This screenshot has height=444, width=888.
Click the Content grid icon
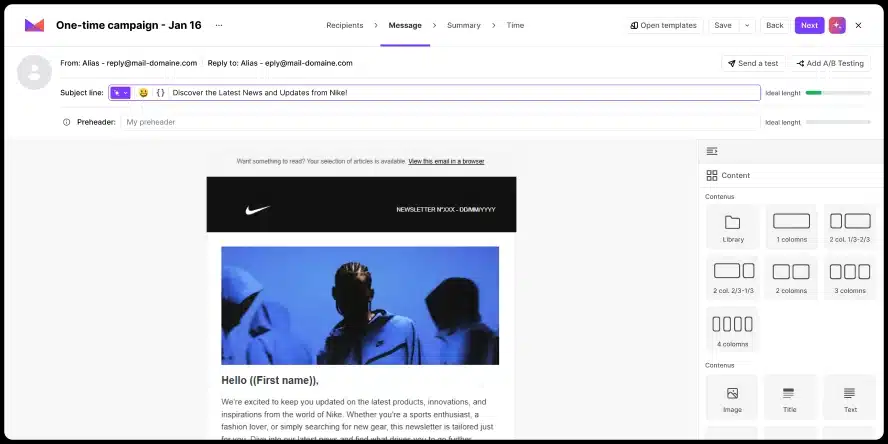click(x=712, y=176)
